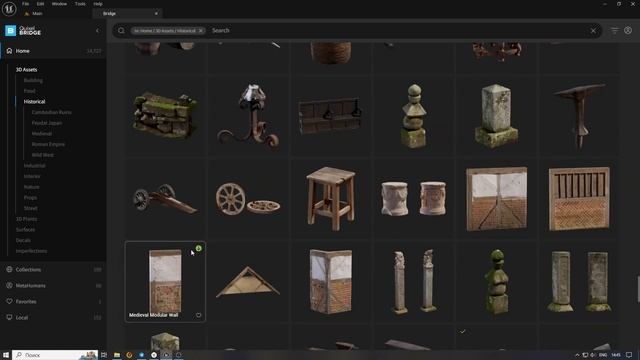Select the ornate iron lamp bracket thumbnail
Screen dimensions: 640x360
[x=248, y=116]
